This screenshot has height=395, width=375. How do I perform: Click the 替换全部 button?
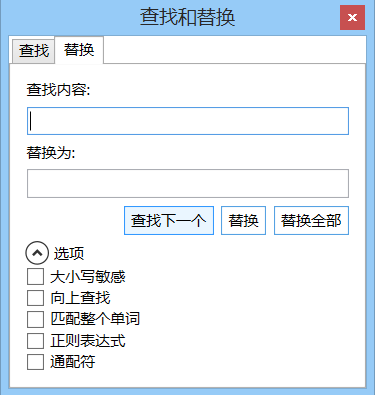[x=311, y=221]
